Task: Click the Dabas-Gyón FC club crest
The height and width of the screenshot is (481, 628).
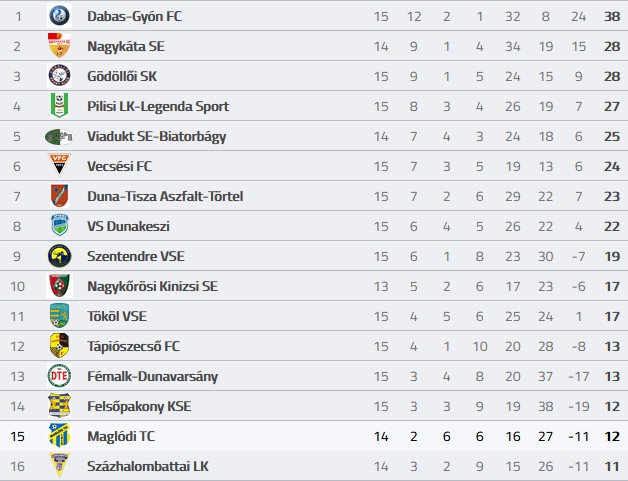Action: point(59,16)
